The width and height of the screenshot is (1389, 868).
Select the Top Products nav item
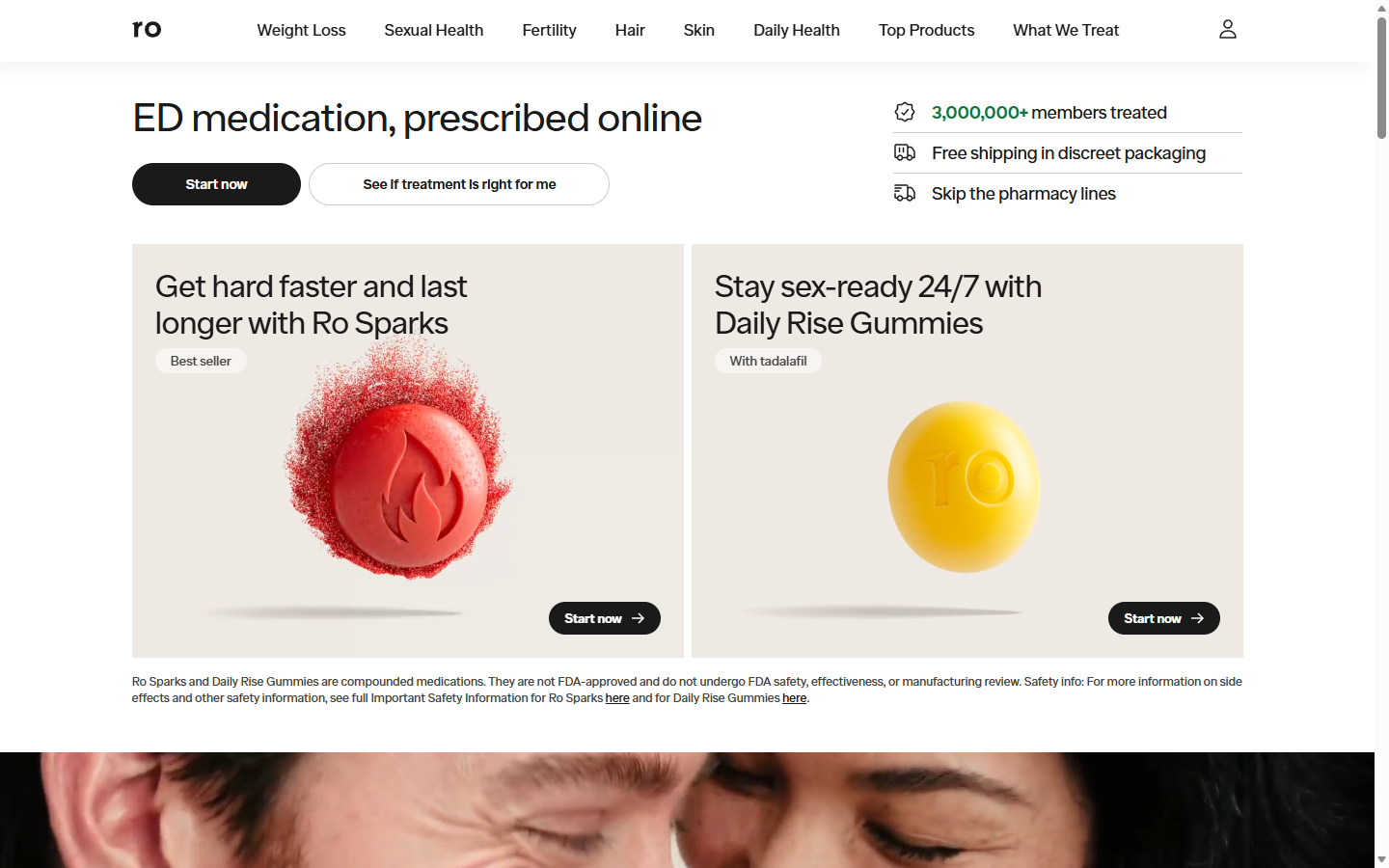[x=926, y=30]
